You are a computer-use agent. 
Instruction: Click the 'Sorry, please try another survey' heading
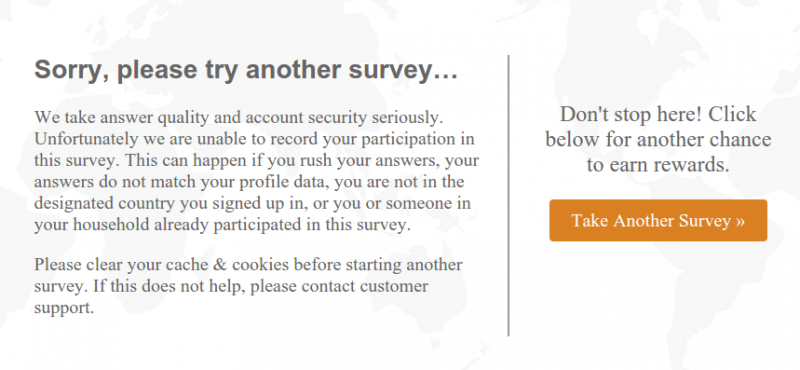click(246, 69)
